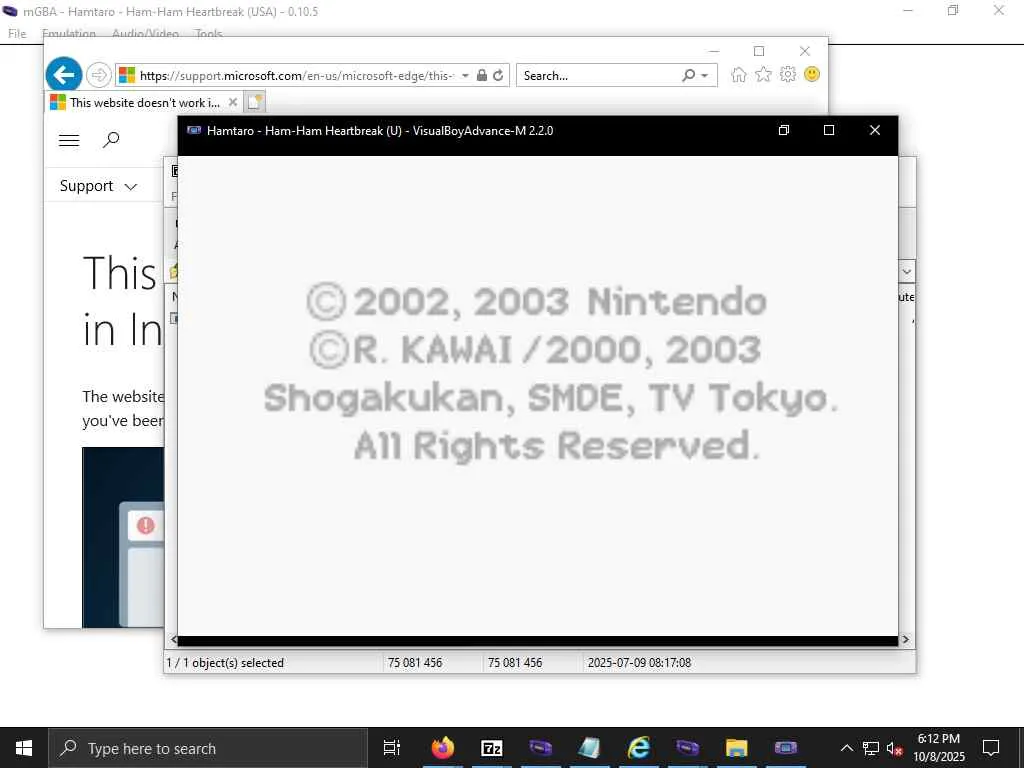The width and height of the screenshot is (1024, 768).
Task: Click the search magnifier in IE search box
Action: [x=688, y=75]
